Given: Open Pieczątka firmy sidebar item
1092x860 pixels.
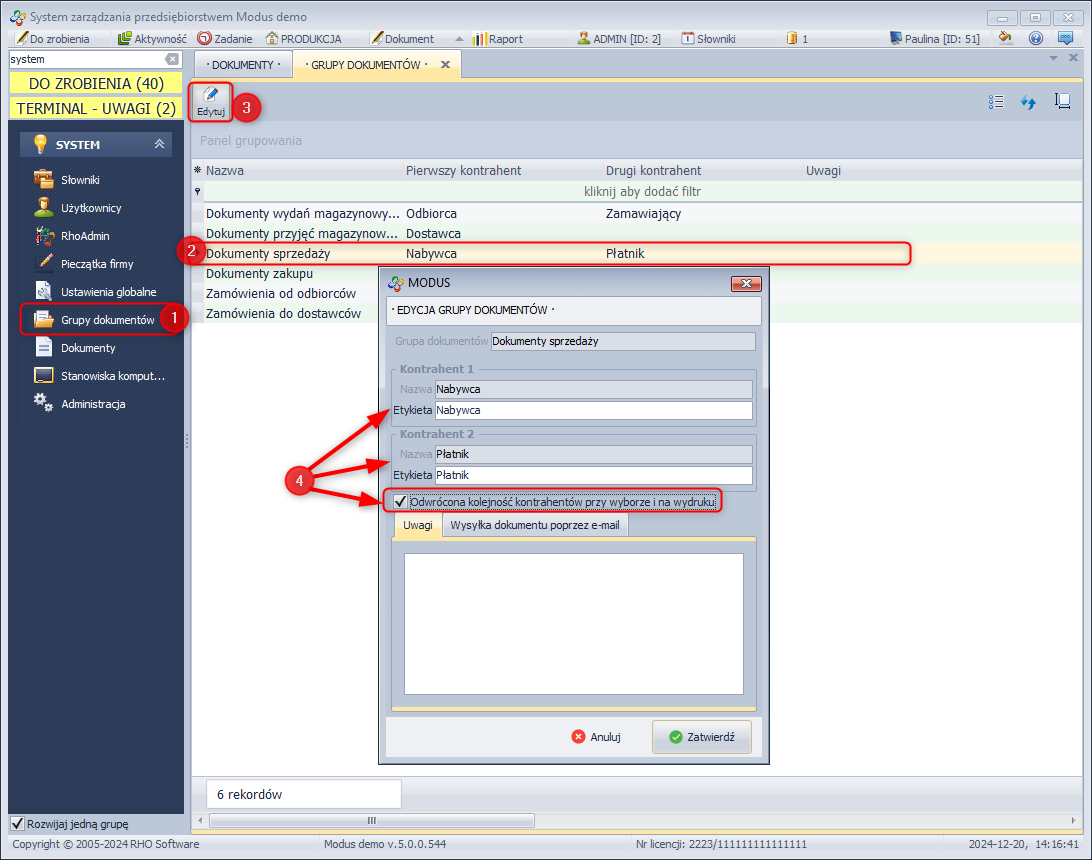Looking at the screenshot, I should pyautogui.click(x=97, y=264).
